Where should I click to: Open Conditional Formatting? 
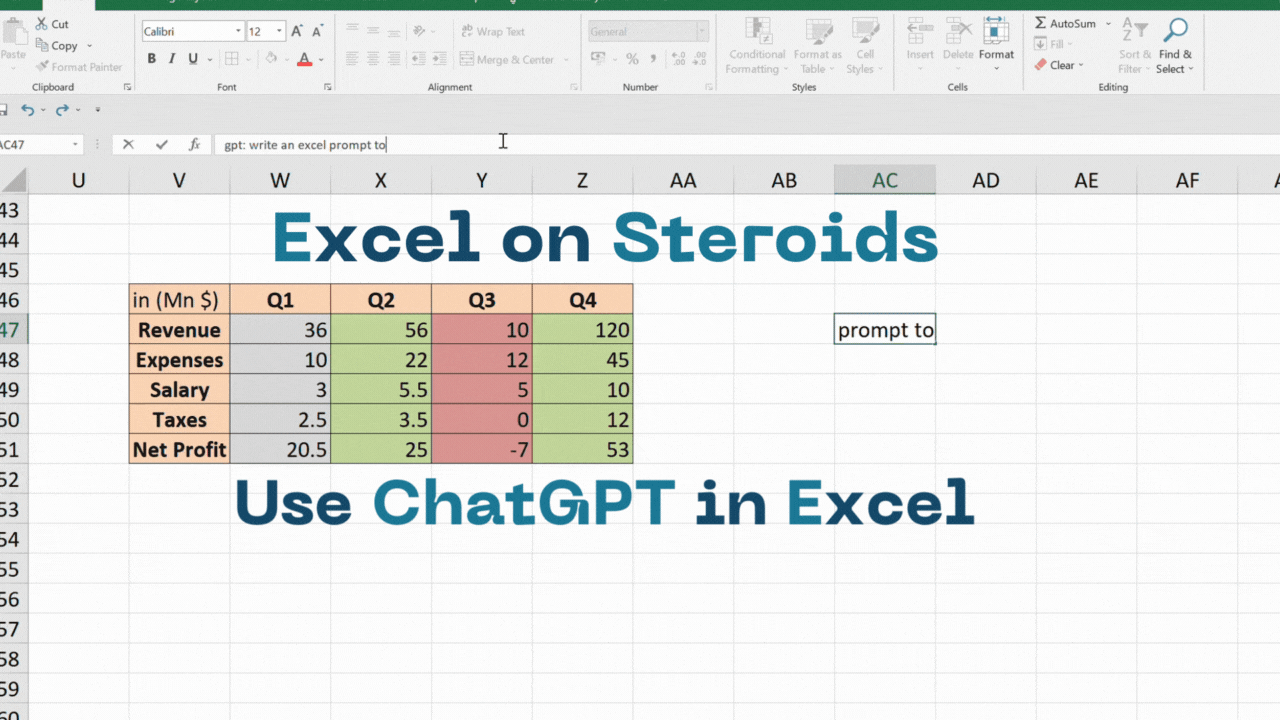756,46
